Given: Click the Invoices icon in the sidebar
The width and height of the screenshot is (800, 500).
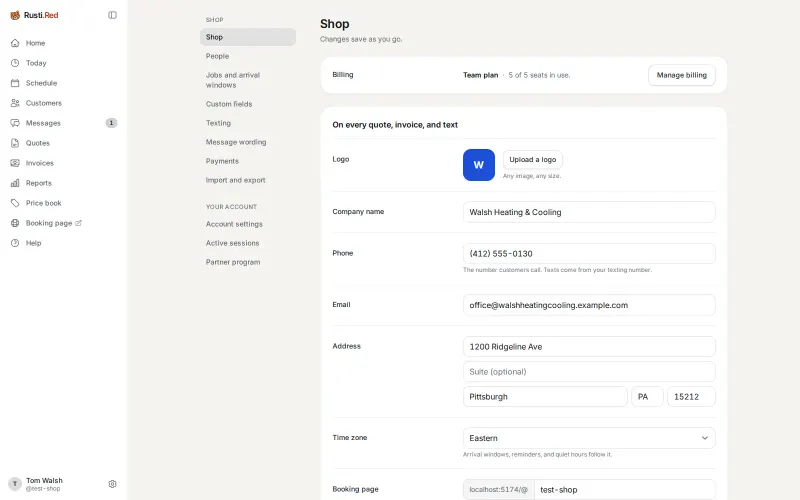Looking at the screenshot, I should (x=15, y=163).
